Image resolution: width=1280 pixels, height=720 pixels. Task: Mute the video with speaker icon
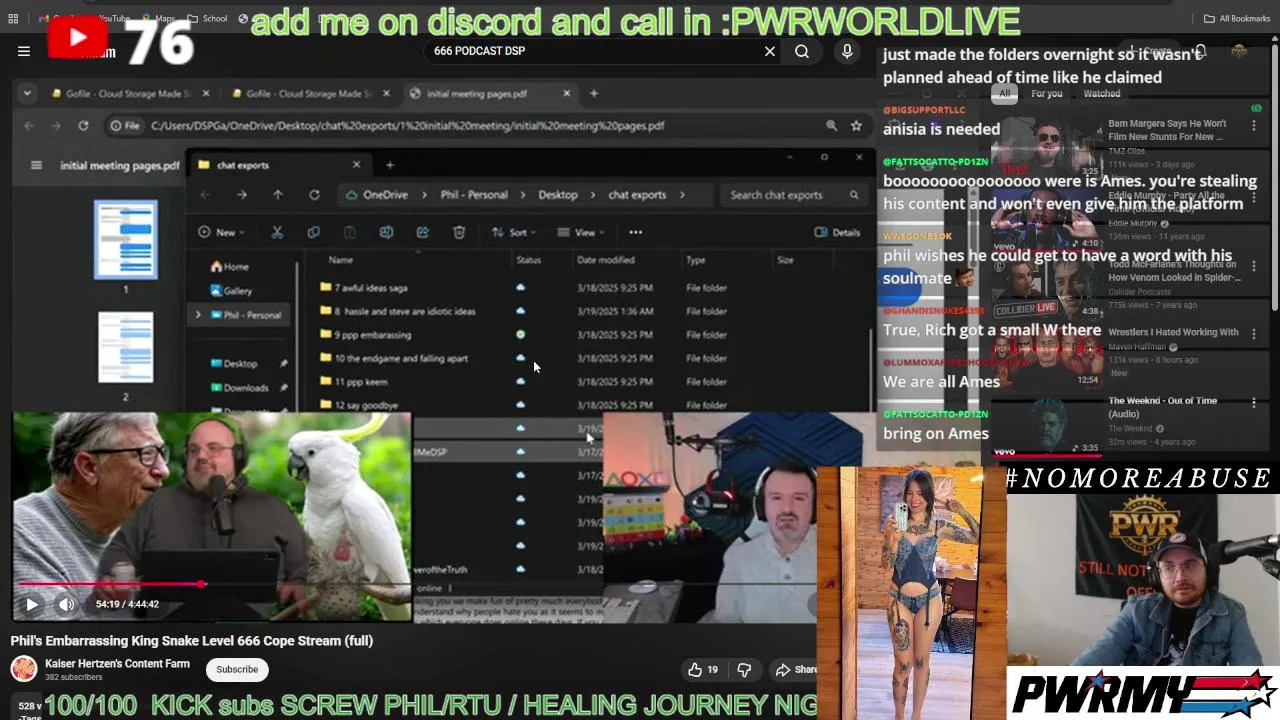coord(66,604)
